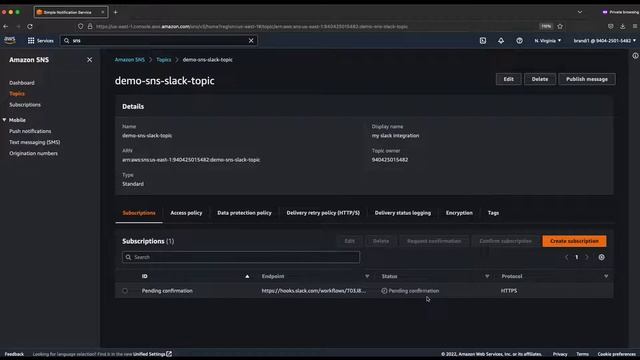Image resolution: width=640 pixels, height=360 pixels.
Task: Open the Encryption tab
Action: tap(459, 213)
